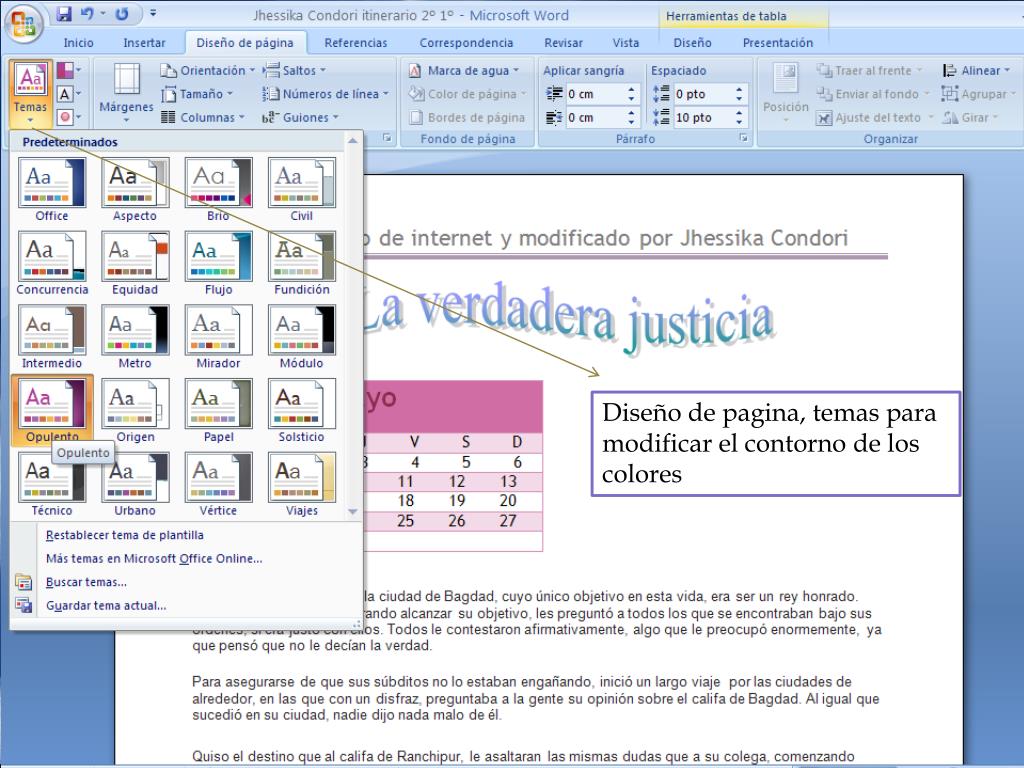The image size is (1024, 768).
Task: Go to the Referencias tab
Action: coord(356,43)
